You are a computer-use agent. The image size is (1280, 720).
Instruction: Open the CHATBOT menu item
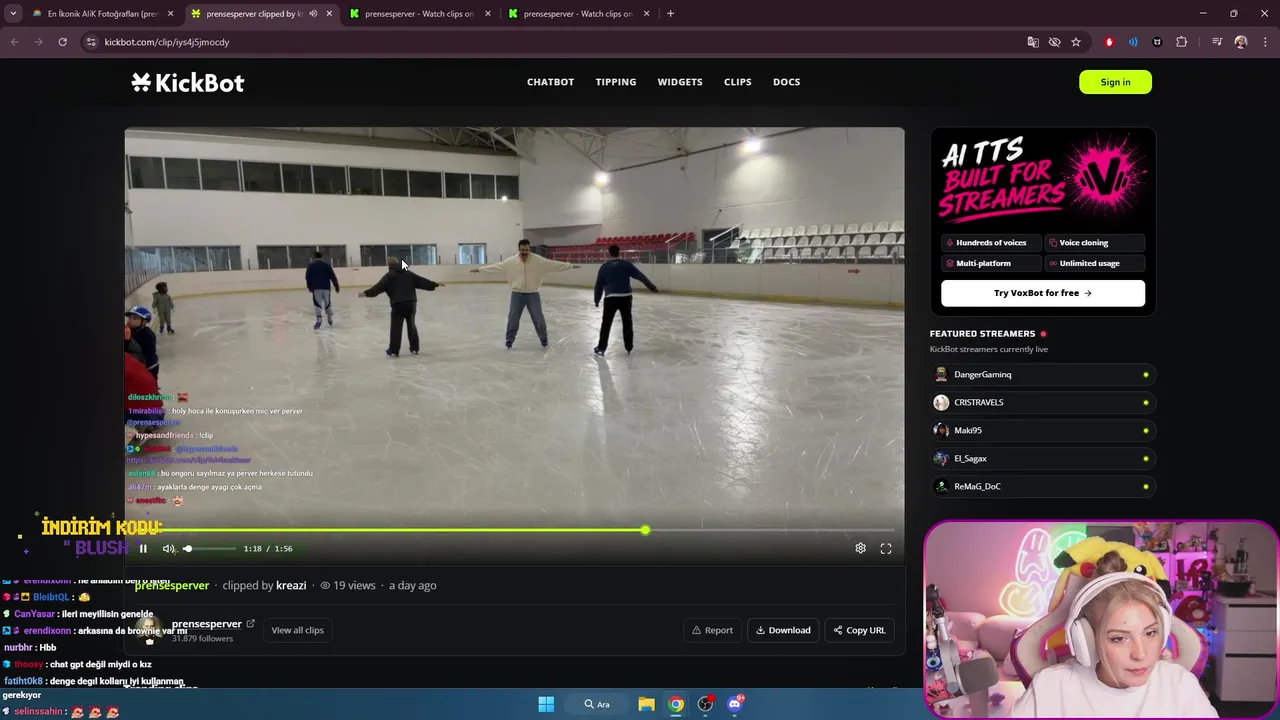550,82
